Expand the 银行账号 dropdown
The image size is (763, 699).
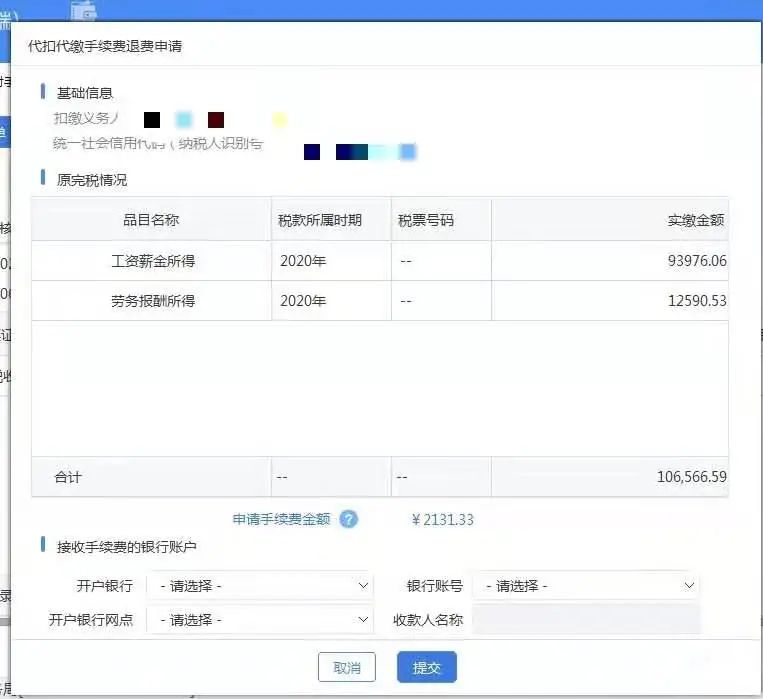(585, 586)
